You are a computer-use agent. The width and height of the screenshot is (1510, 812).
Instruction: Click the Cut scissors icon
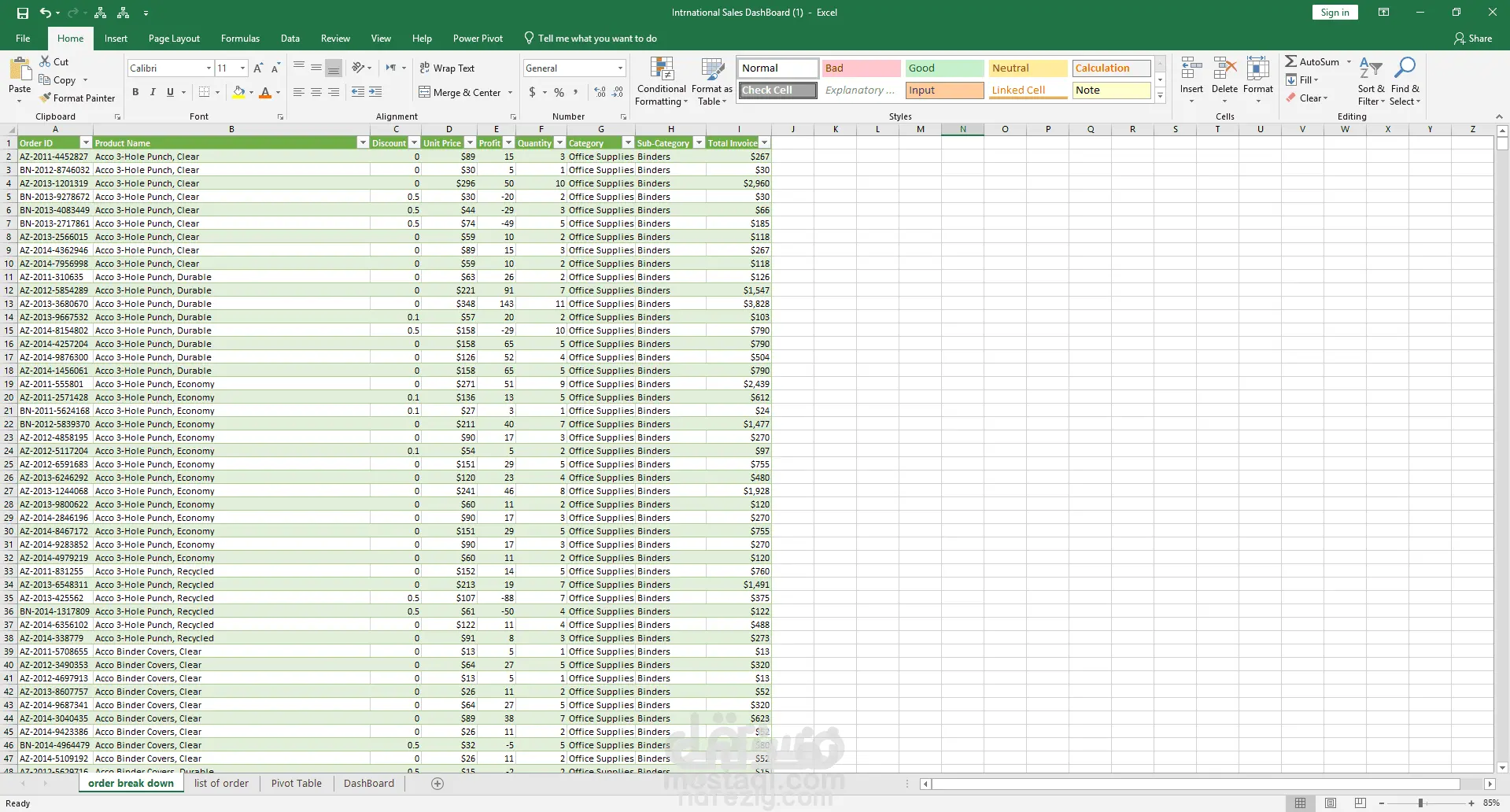(x=45, y=61)
